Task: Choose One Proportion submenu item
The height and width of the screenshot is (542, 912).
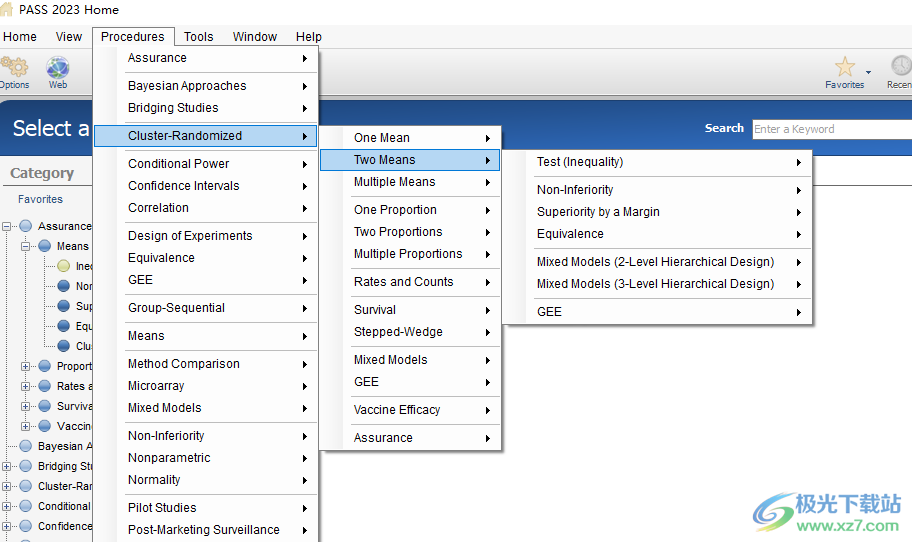Action: coord(410,211)
